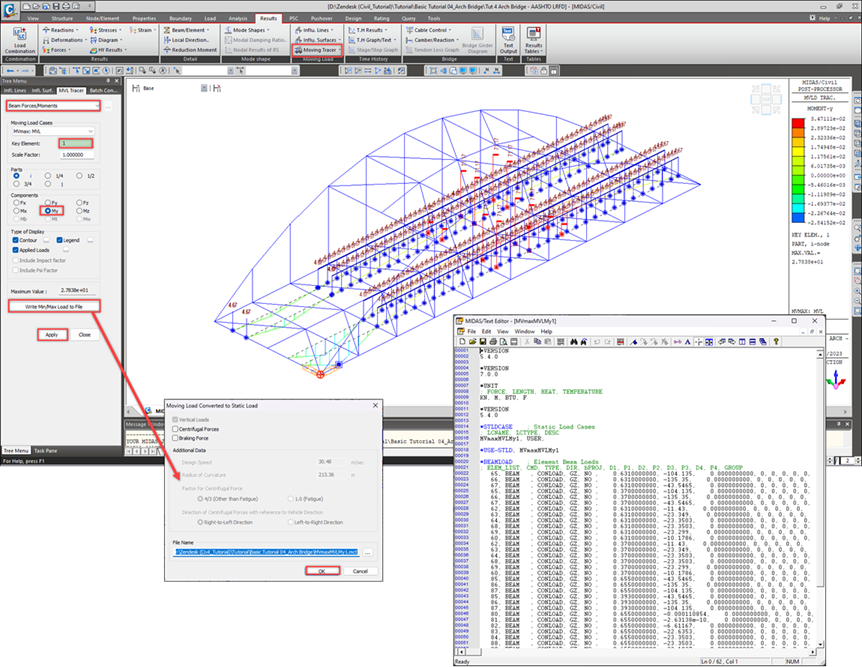Click the Find Next icon in Text Editor
The height and width of the screenshot is (667, 862).
[x=584, y=342]
